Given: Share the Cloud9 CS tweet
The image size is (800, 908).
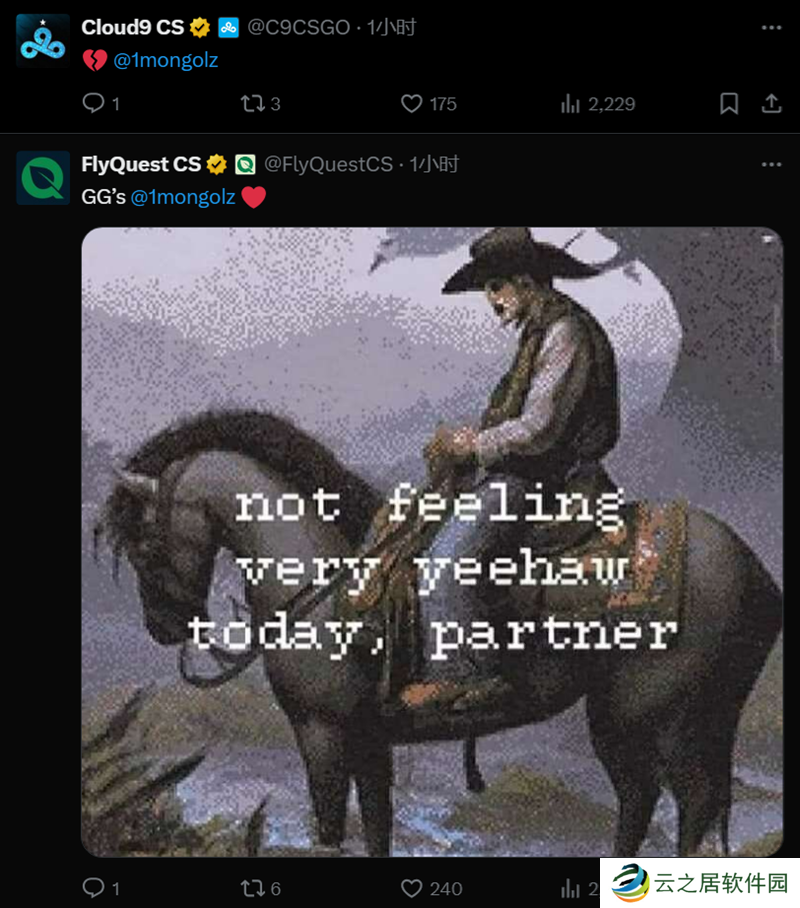Looking at the screenshot, I should click(772, 104).
